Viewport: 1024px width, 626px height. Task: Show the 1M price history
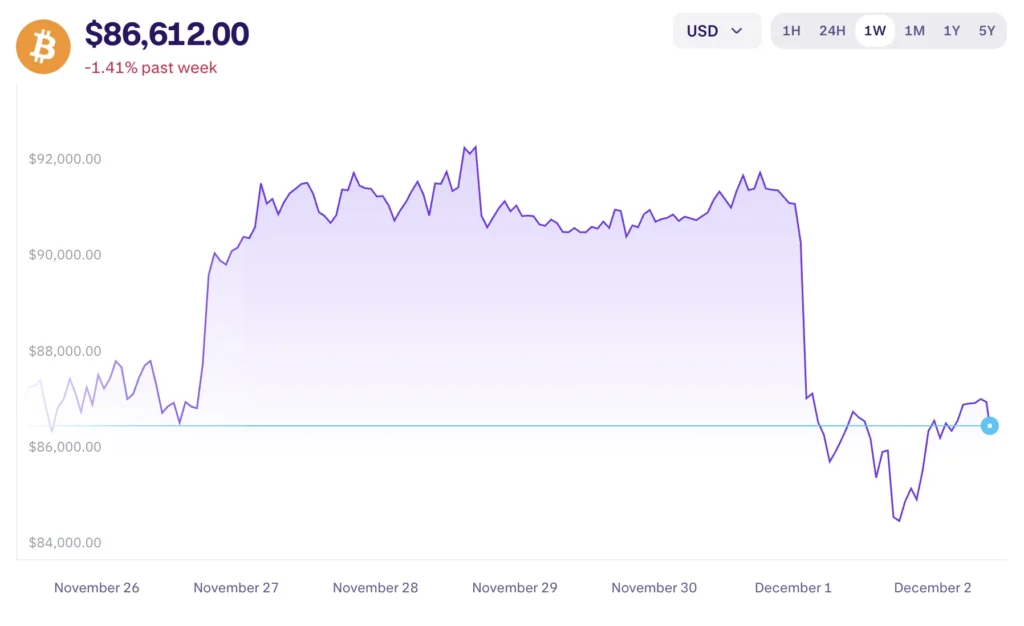pos(914,31)
